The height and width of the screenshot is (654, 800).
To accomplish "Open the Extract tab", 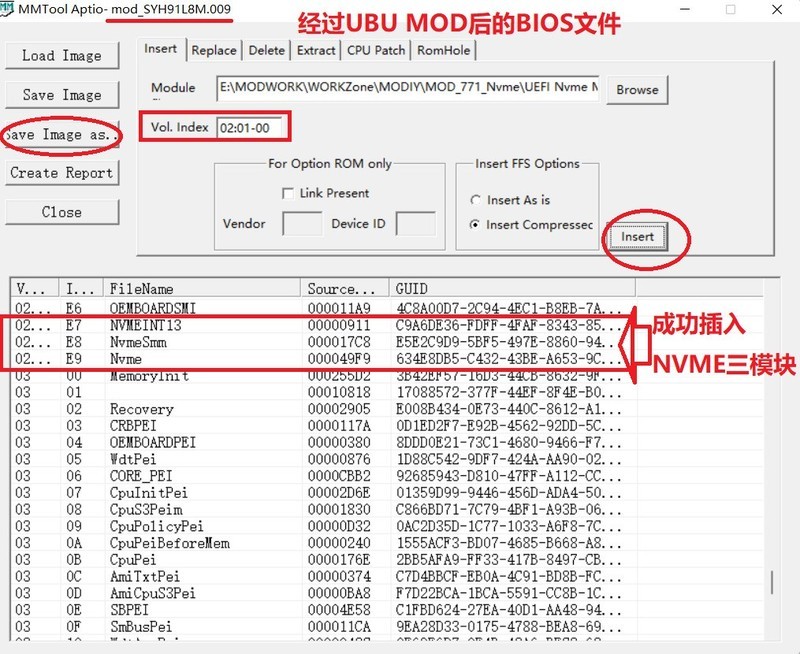I will (315, 50).
